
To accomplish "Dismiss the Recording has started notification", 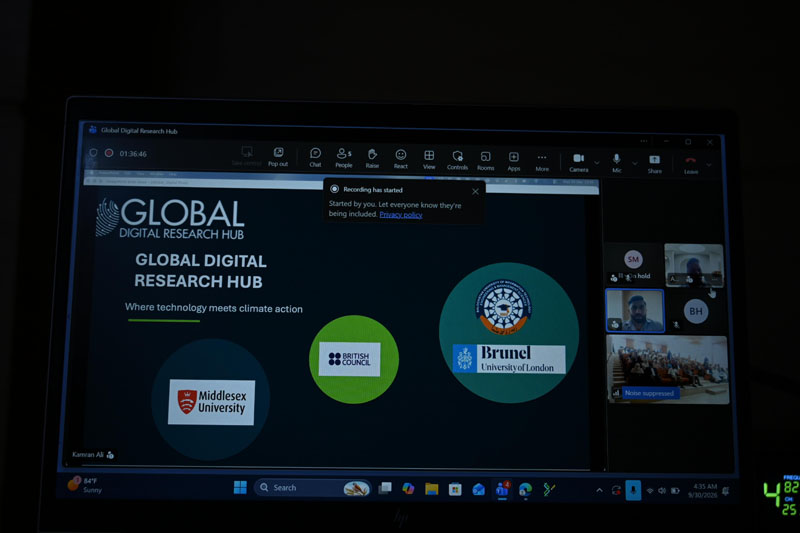I will (475, 192).
